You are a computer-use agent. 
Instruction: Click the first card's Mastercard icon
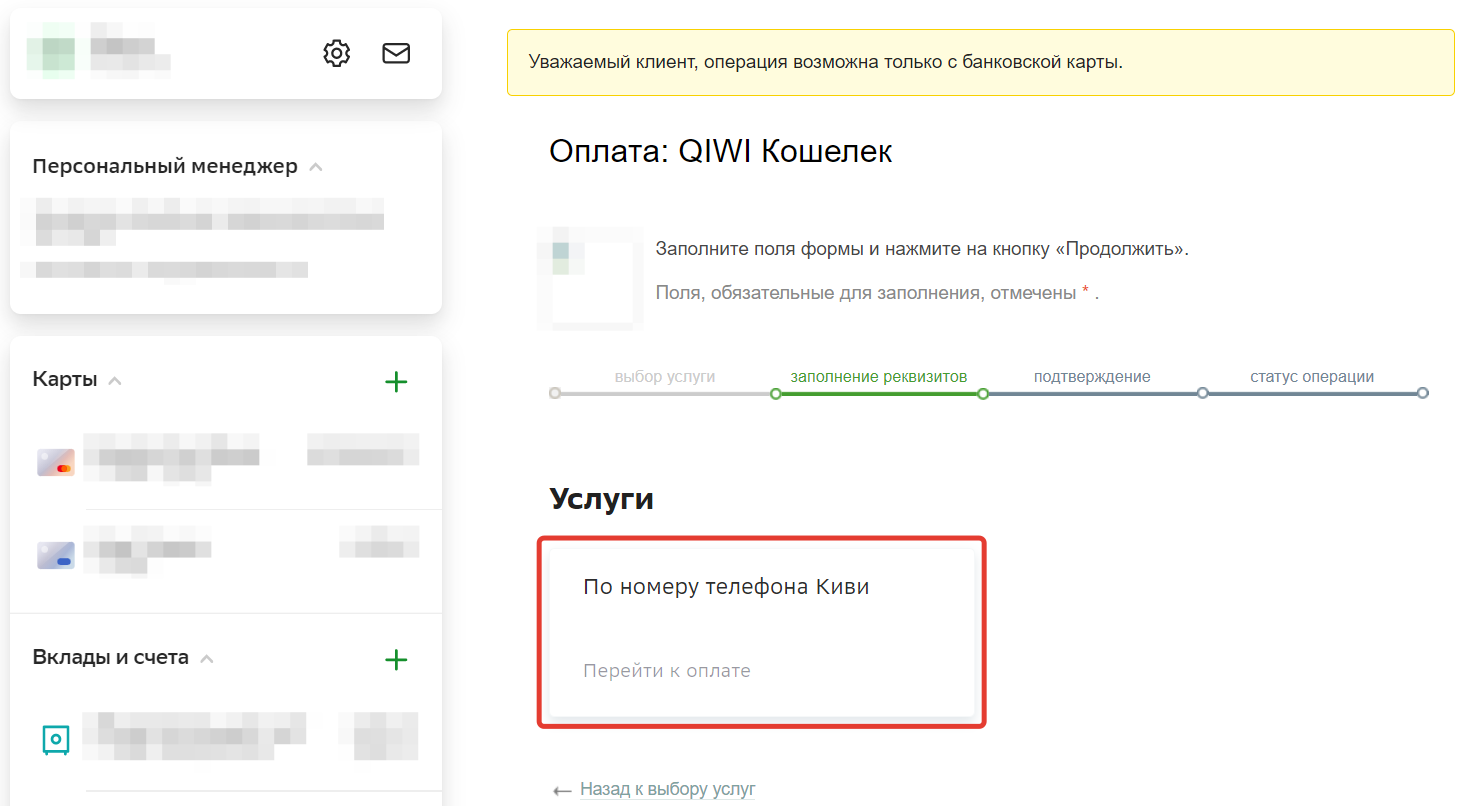[56, 462]
